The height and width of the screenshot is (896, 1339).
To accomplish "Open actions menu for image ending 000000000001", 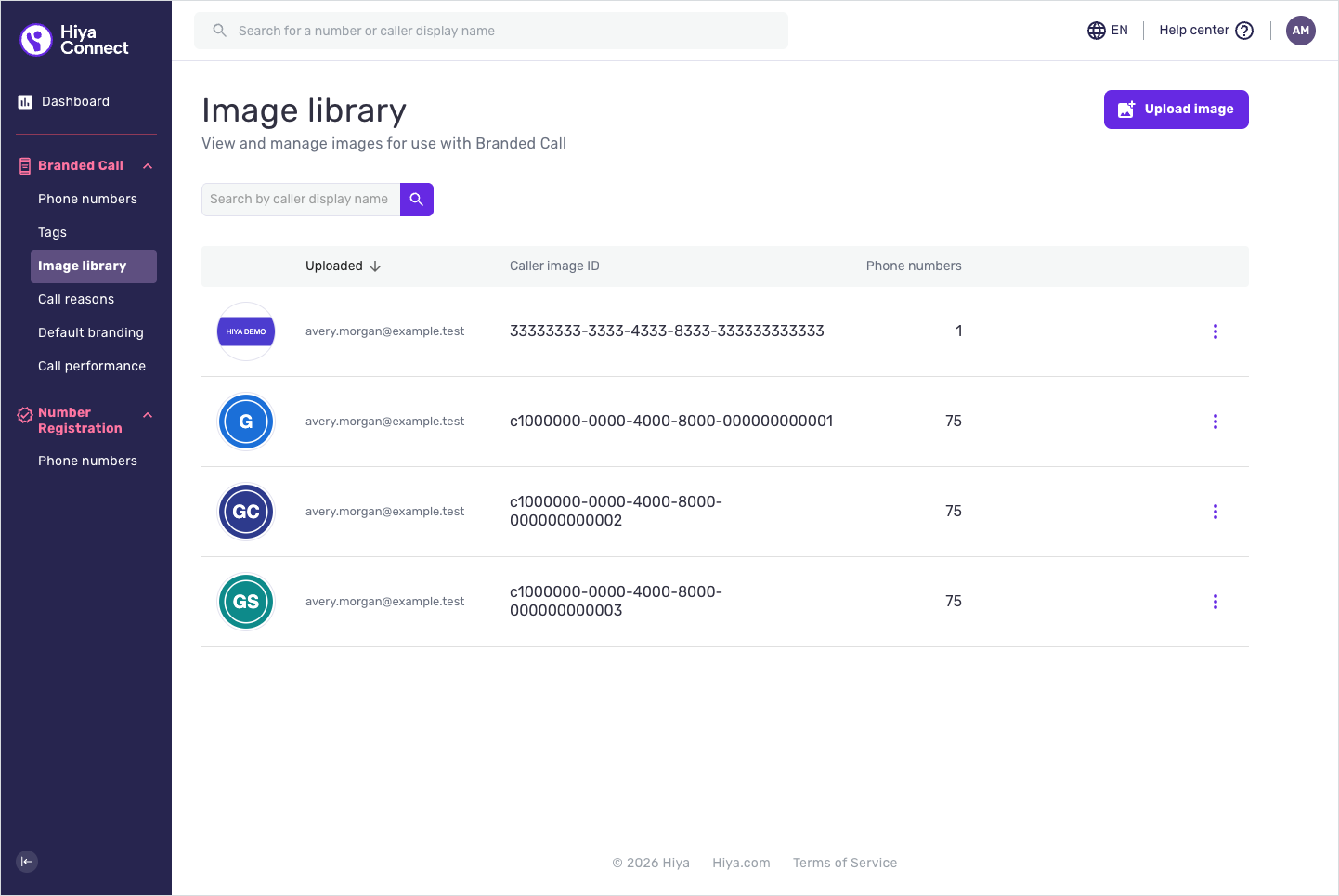I will [x=1215, y=422].
